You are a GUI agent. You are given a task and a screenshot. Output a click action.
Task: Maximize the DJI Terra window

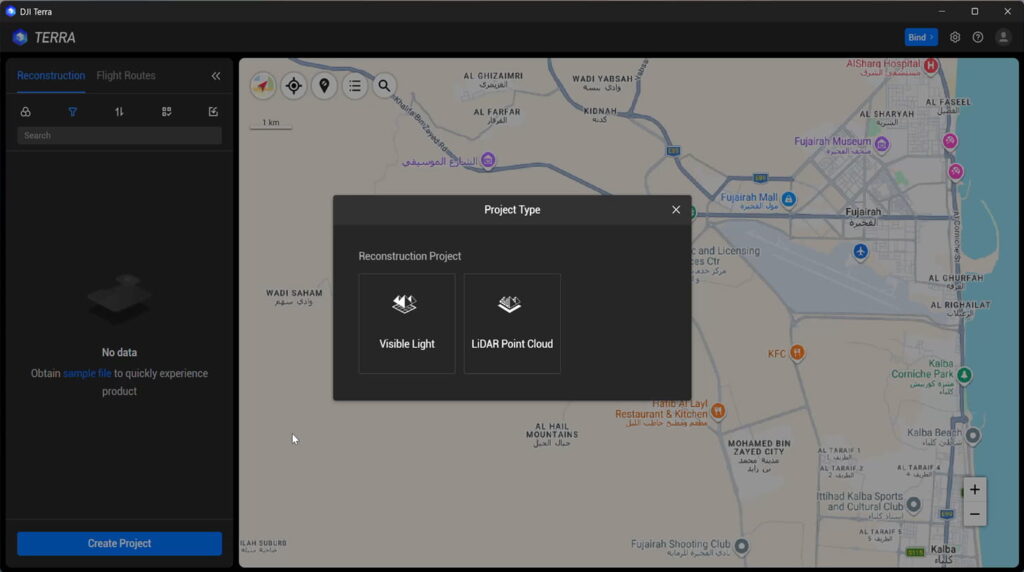[974, 11]
